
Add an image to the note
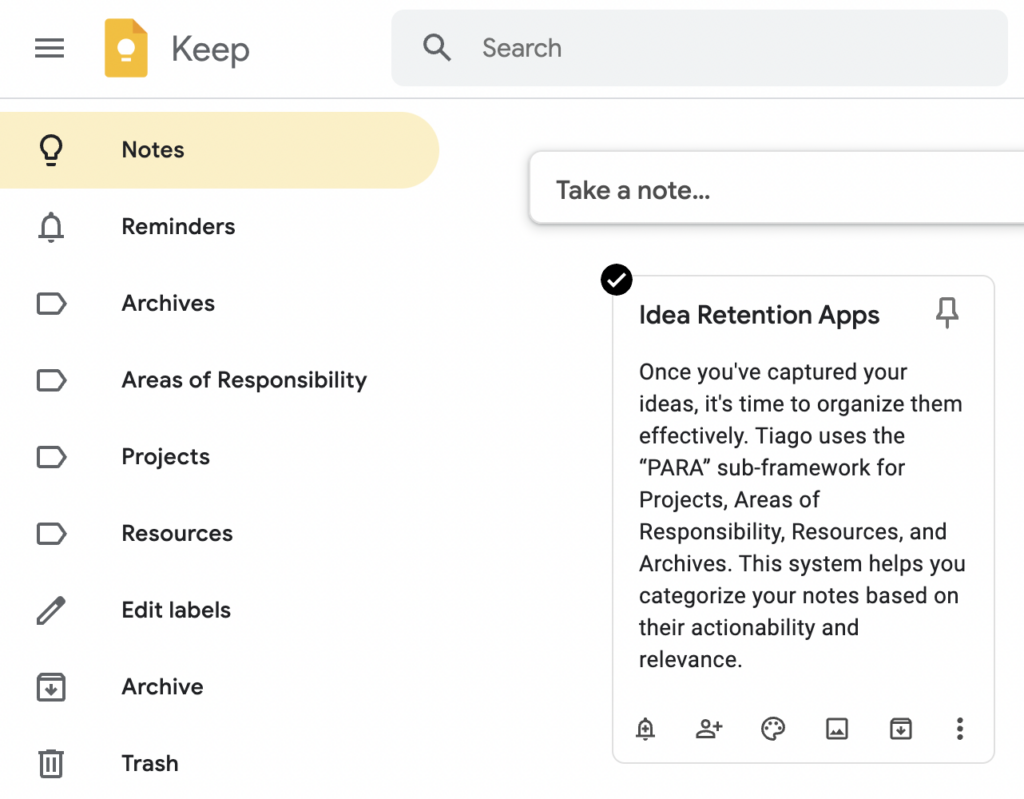click(837, 729)
